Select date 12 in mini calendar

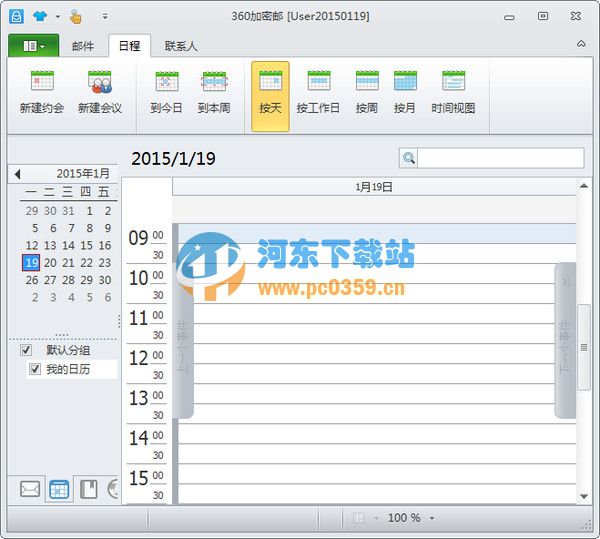click(x=32, y=245)
